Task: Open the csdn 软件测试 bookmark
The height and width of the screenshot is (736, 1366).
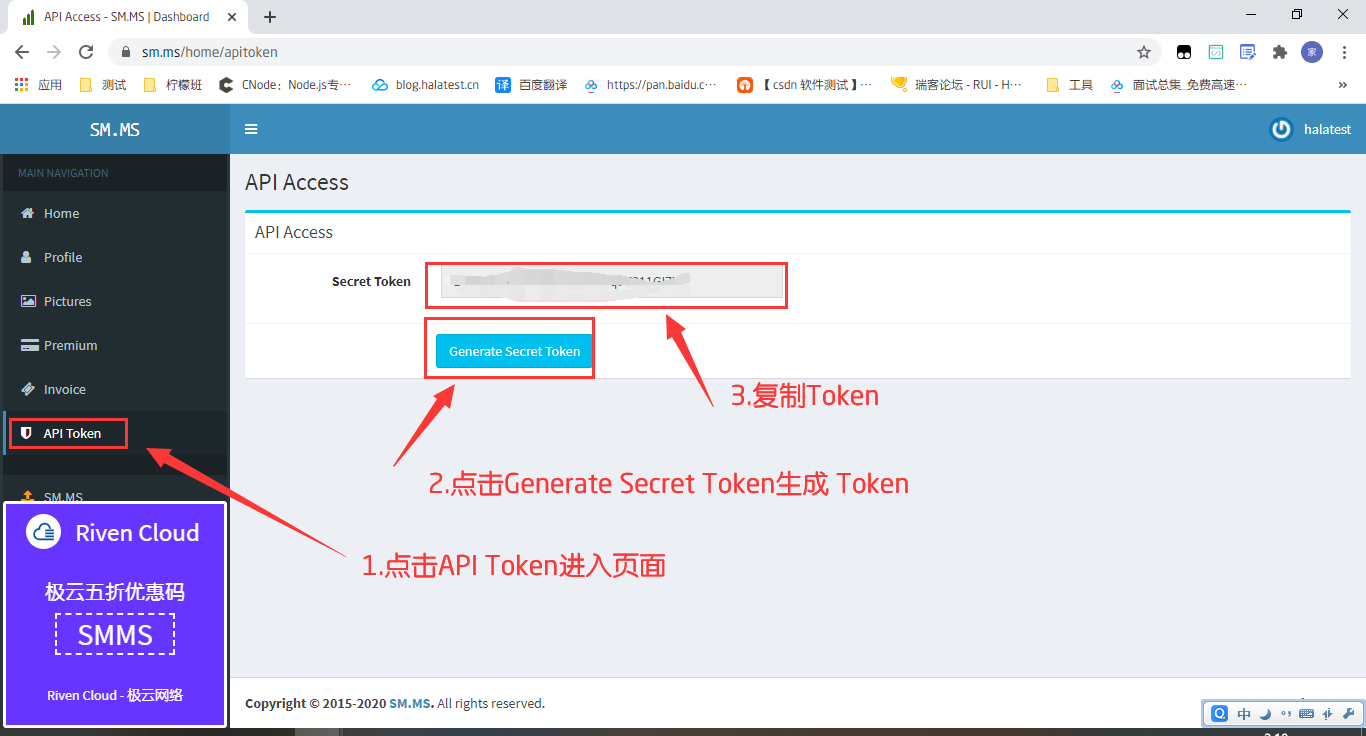Action: coord(805,85)
